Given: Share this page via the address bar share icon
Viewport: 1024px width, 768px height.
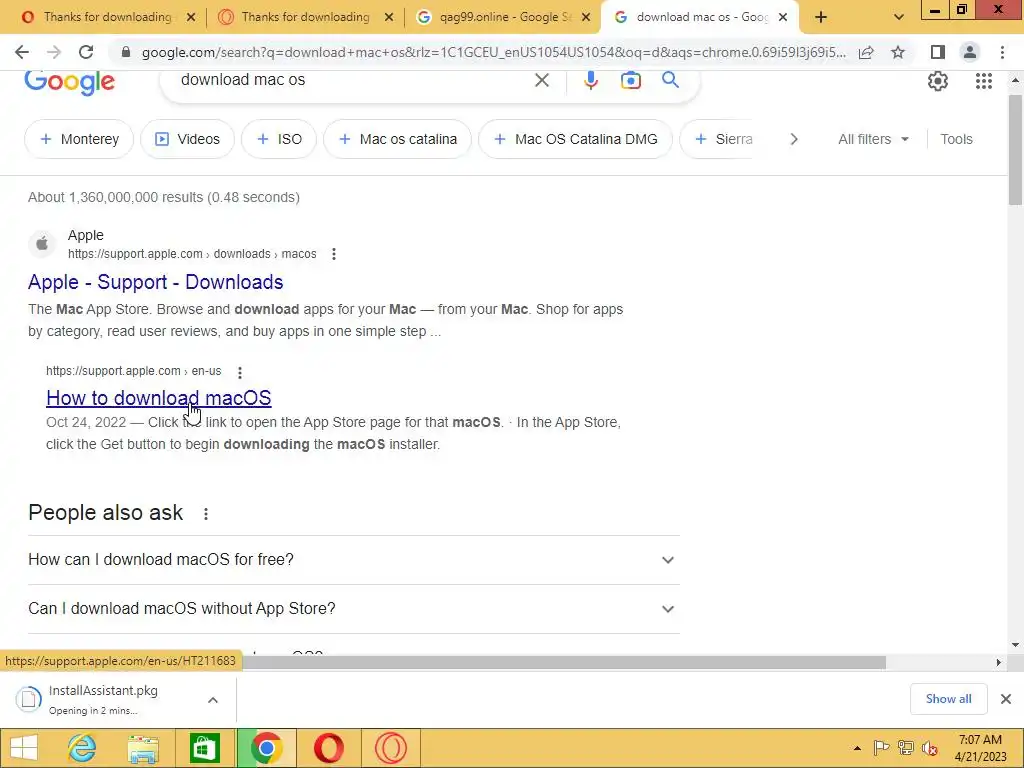Looking at the screenshot, I should 866,52.
